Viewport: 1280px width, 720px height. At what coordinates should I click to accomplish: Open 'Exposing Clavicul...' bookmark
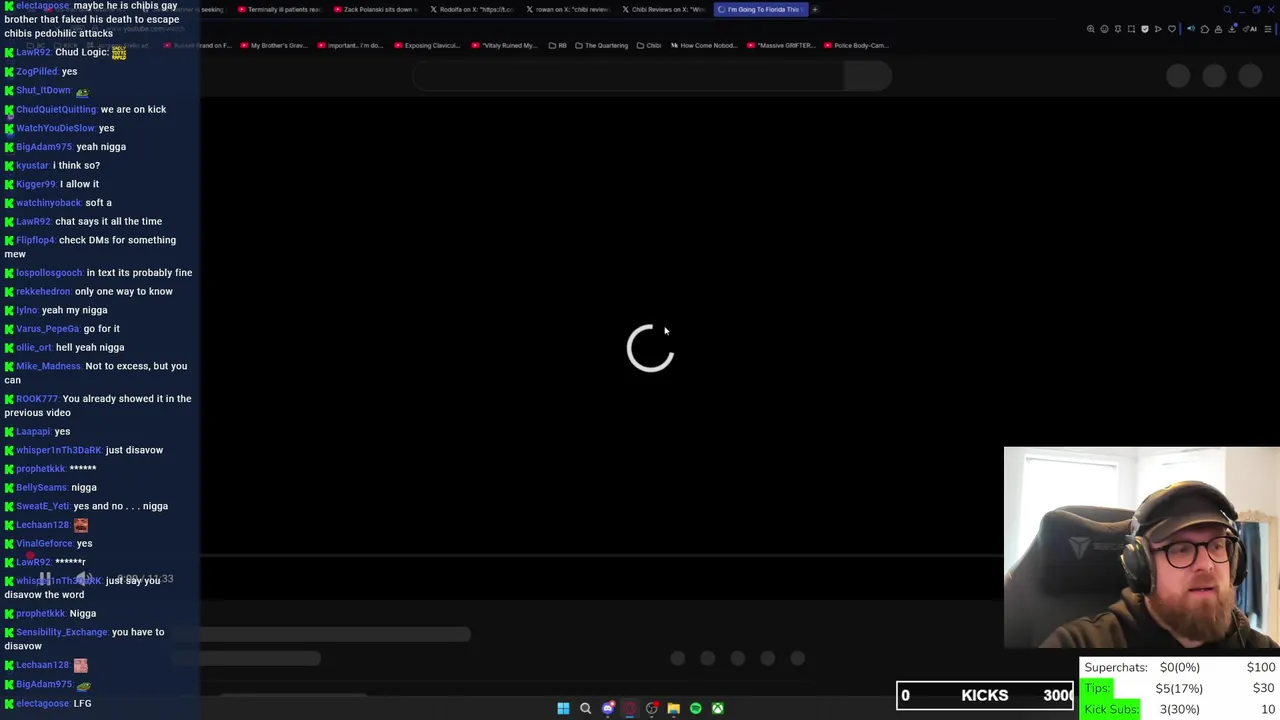pyautogui.click(x=427, y=45)
